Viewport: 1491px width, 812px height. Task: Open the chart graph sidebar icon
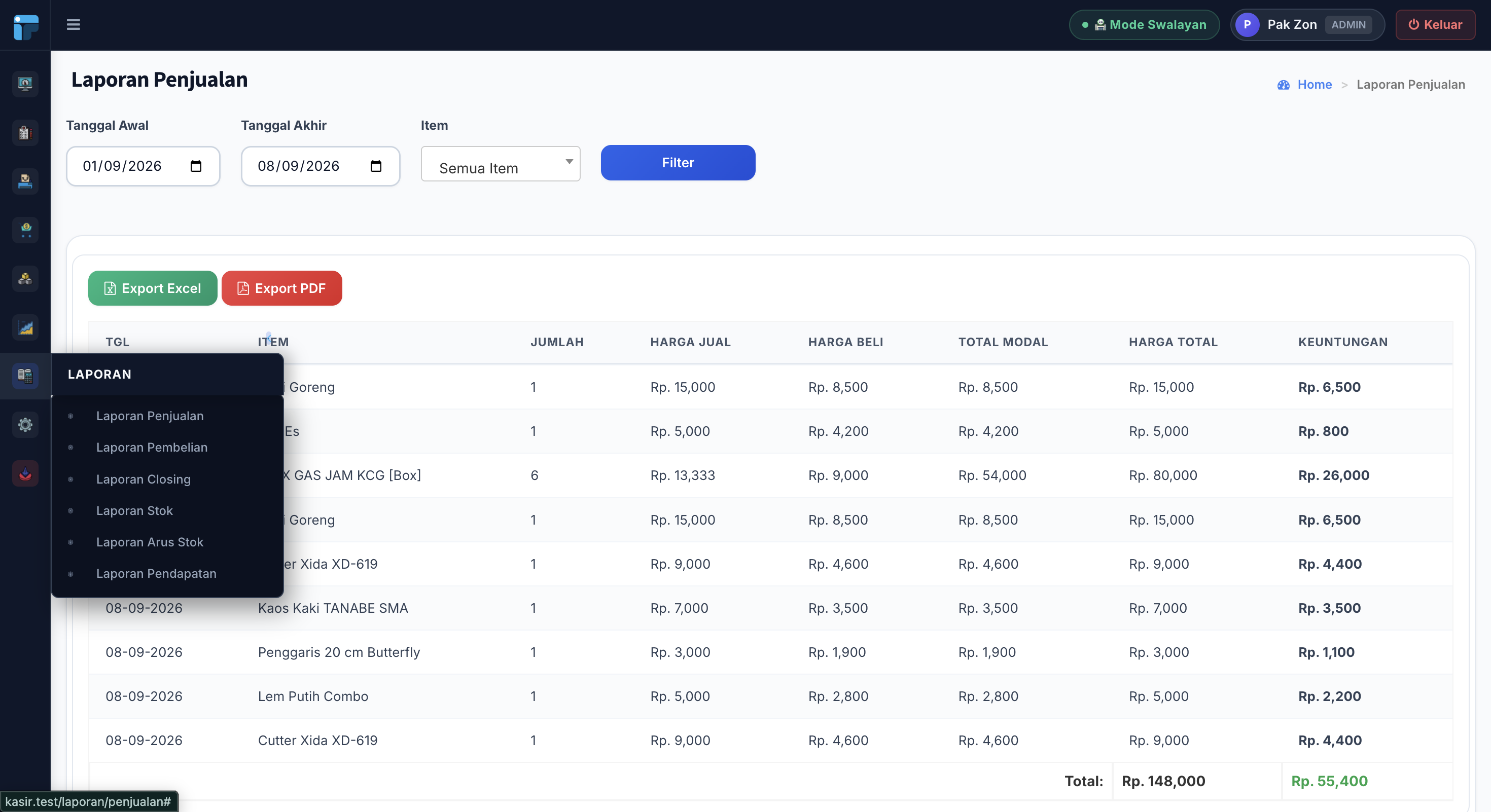[x=25, y=327]
